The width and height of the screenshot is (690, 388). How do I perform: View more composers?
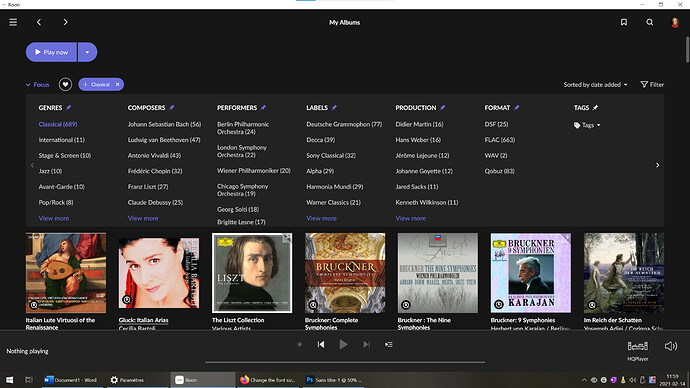143,218
